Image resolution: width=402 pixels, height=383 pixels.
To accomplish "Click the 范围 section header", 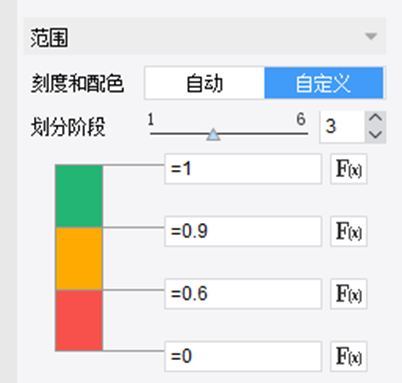I will [x=205, y=36].
